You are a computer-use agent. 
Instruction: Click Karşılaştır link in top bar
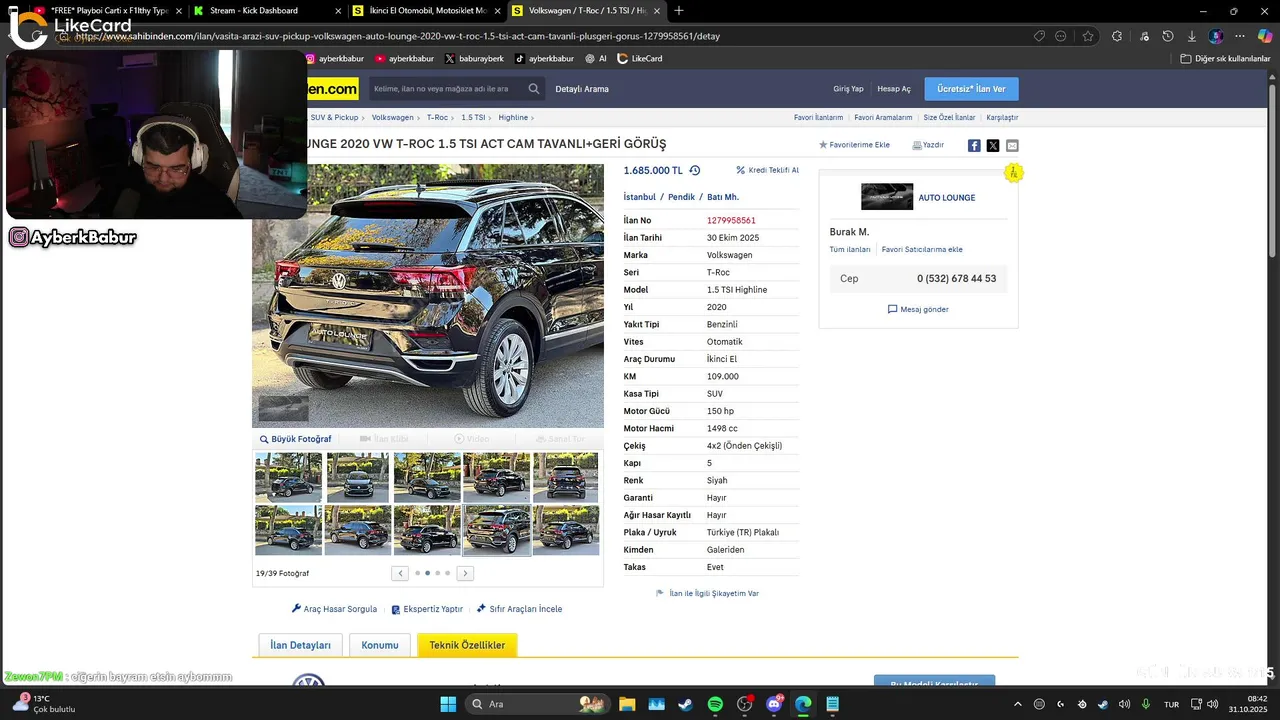click(x=1002, y=118)
